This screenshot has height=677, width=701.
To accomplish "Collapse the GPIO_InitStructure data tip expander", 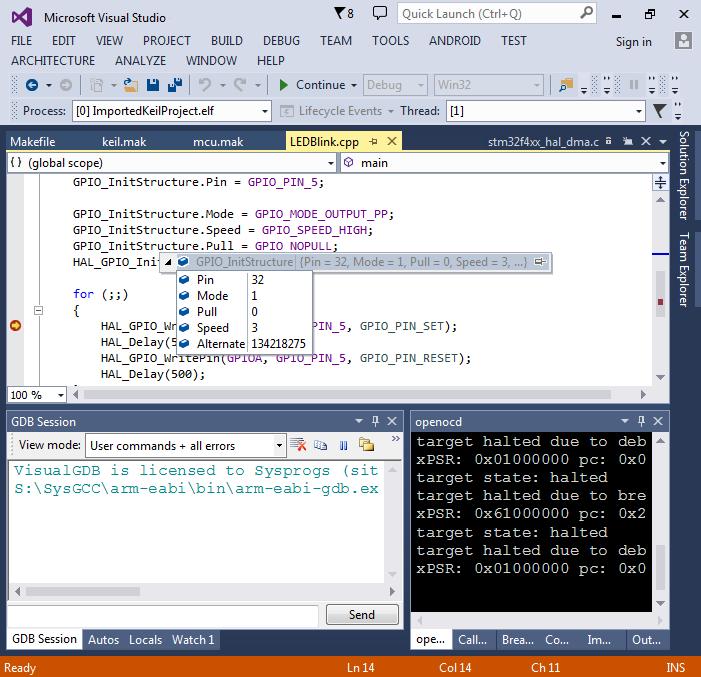I will pyautogui.click(x=168, y=262).
